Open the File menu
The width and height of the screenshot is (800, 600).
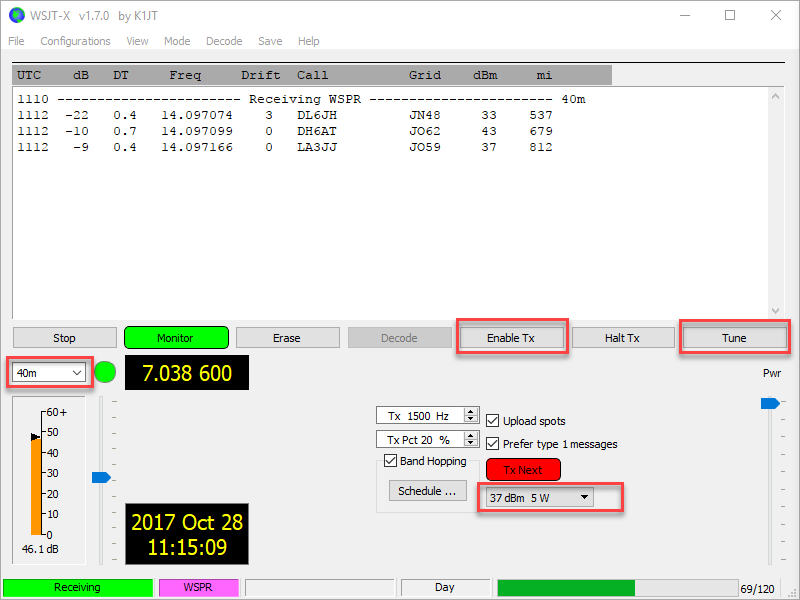pyautogui.click(x=16, y=41)
